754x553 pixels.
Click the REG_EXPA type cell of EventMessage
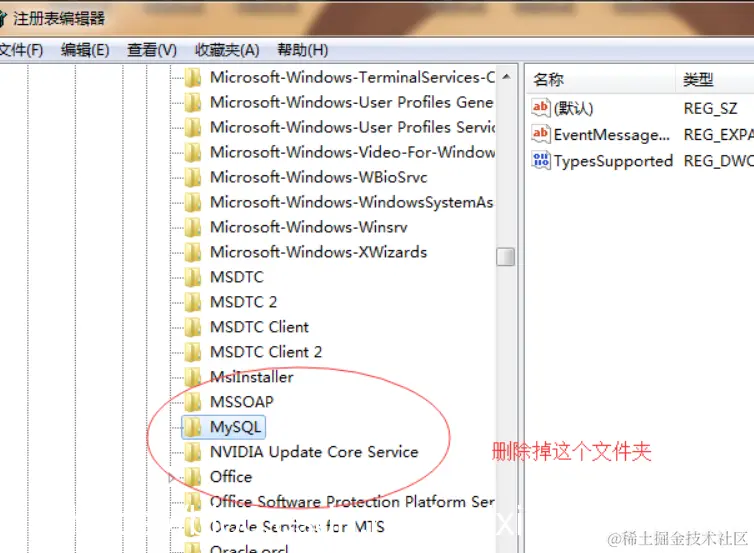click(x=718, y=135)
